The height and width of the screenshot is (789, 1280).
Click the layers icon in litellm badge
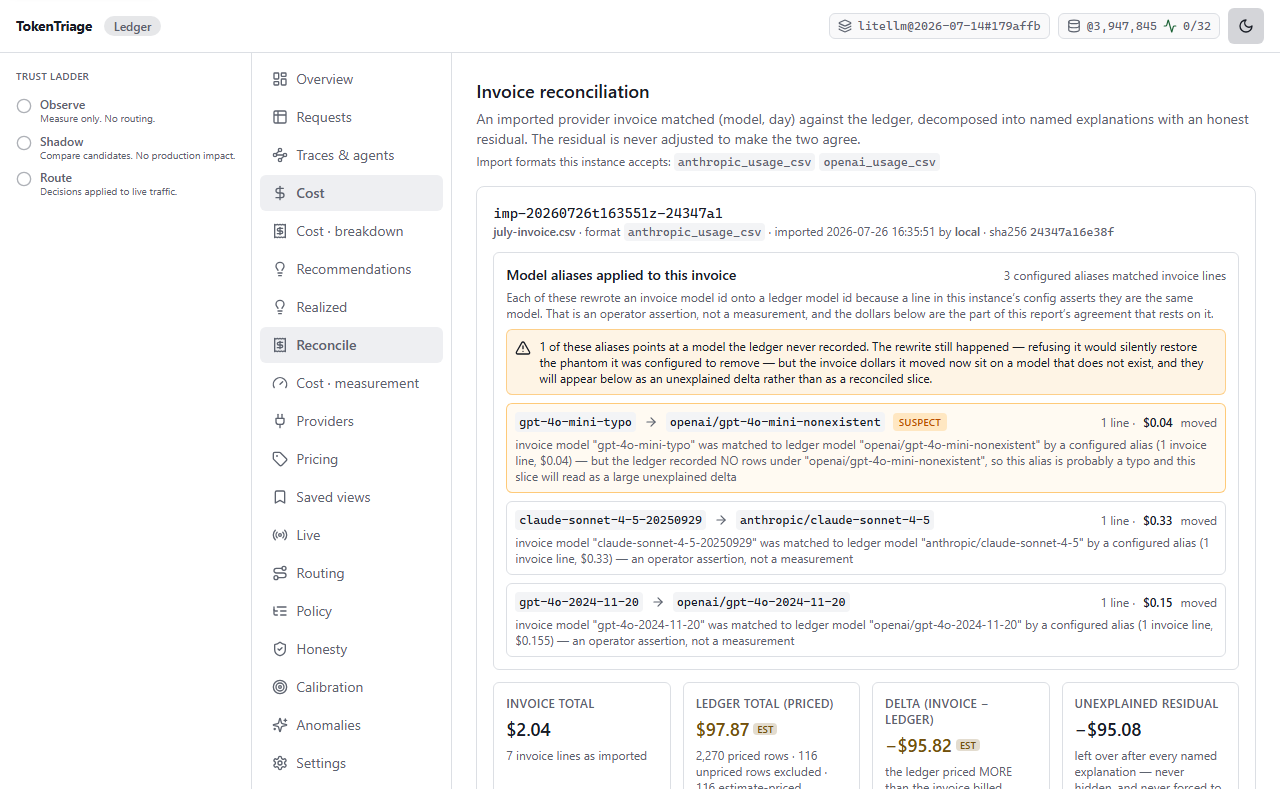845,26
